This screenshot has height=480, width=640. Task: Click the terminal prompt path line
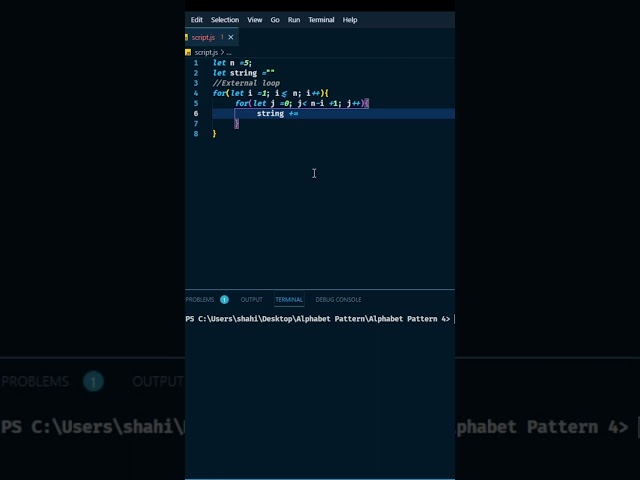(x=318, y=319)
